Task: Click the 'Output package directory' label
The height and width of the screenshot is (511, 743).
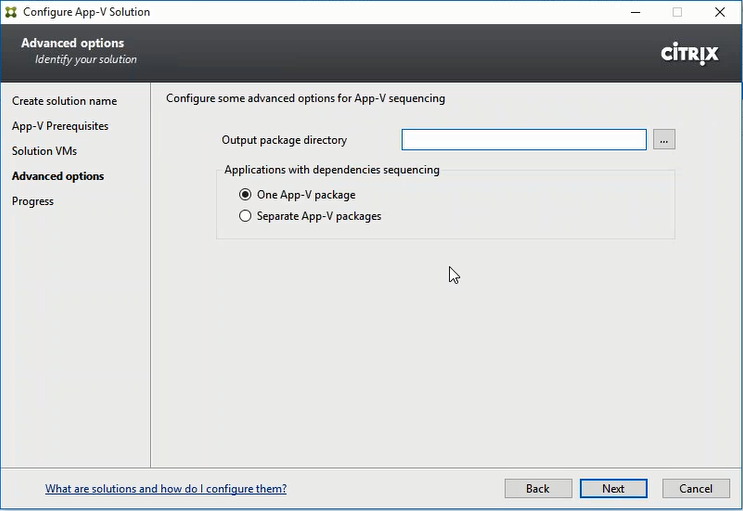Action: pyautogui.click(x=284, y=140)
